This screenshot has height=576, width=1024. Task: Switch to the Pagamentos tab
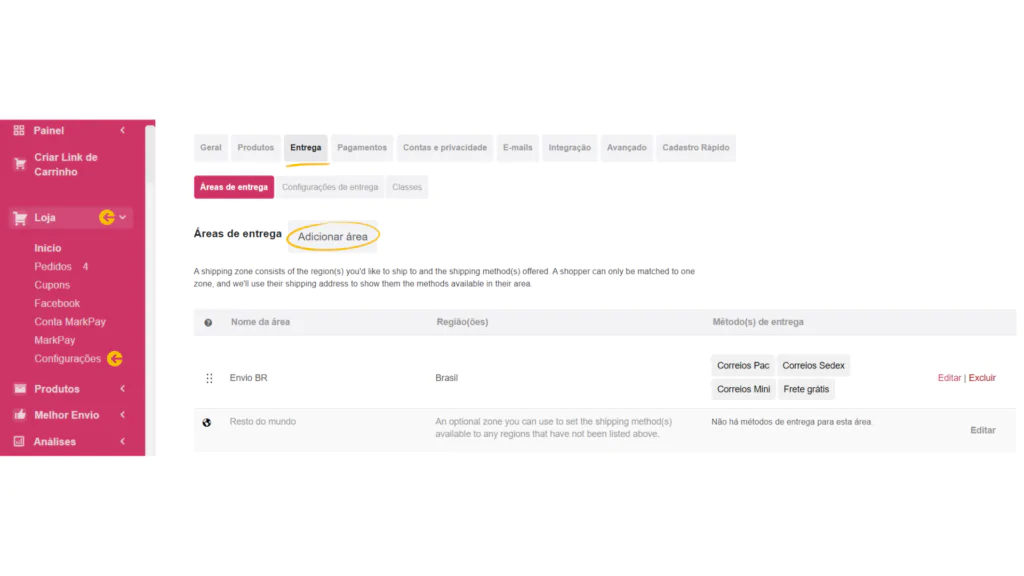tap(362, 148)
